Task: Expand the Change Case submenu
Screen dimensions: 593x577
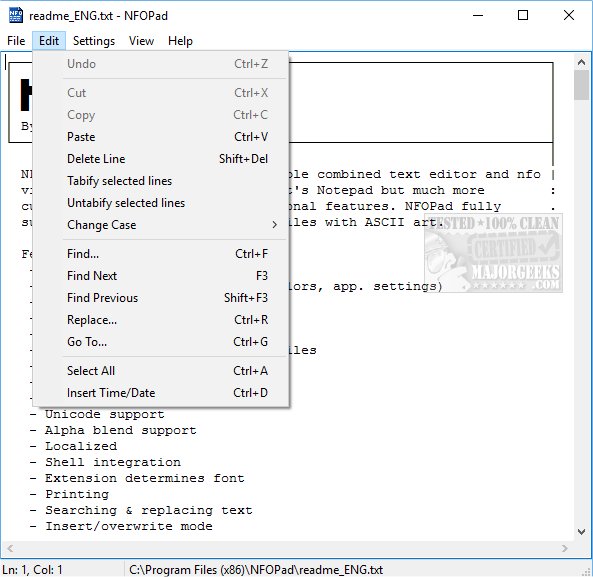Action: (x=161, y=225)
